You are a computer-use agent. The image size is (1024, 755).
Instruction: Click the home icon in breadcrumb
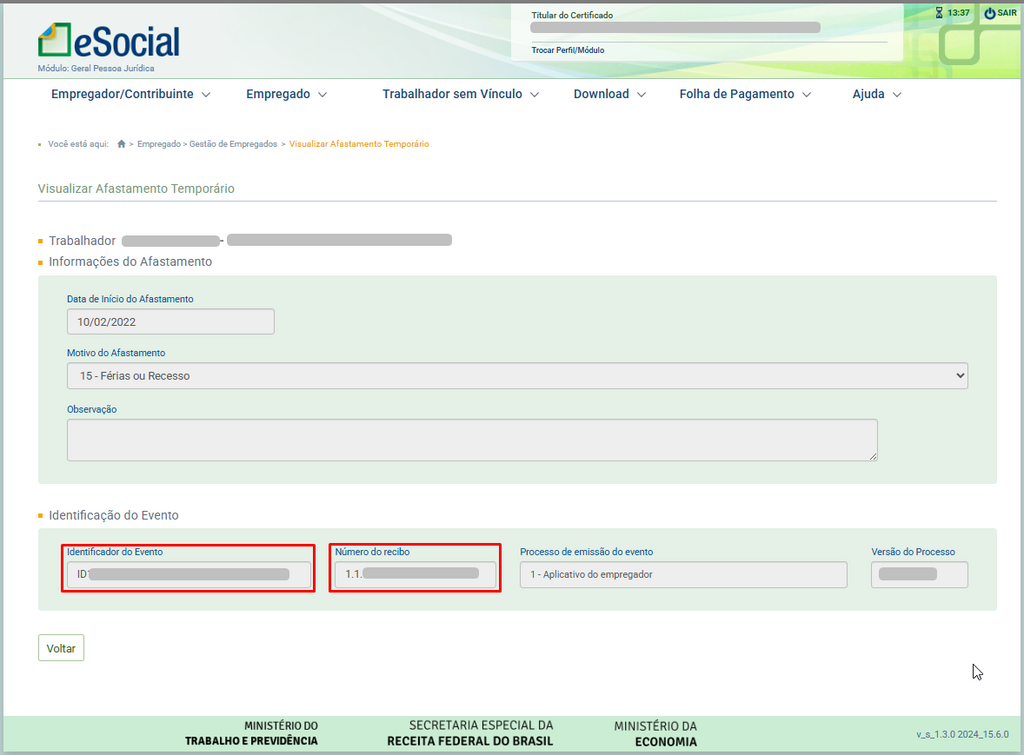pyautogui.click(x=121, y=144)
